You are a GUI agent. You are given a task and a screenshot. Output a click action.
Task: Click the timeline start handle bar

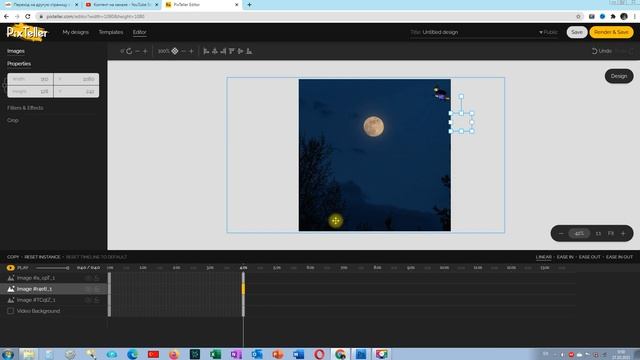[109, 294]
